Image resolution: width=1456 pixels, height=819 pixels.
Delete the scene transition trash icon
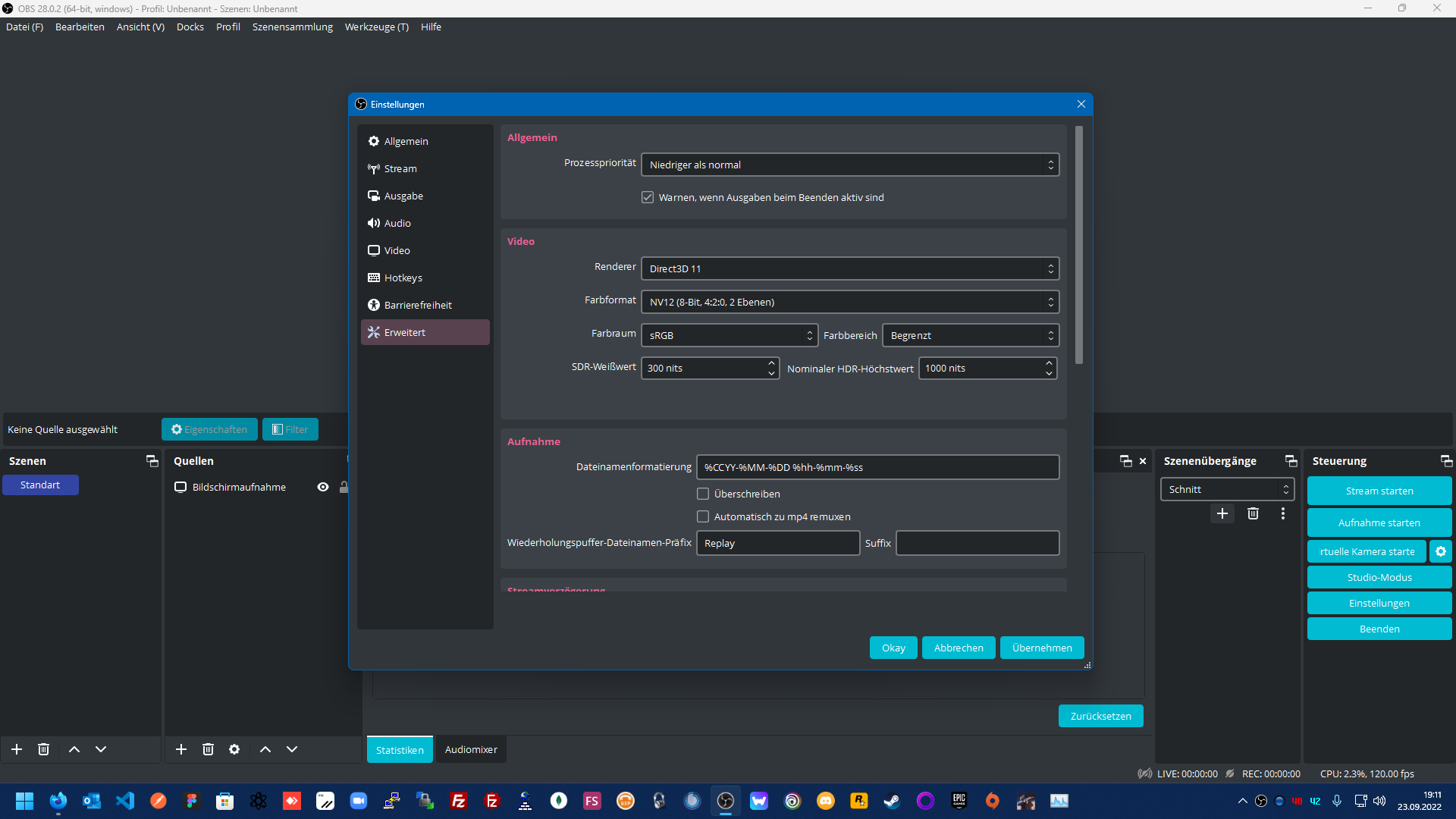point(1253,513)
